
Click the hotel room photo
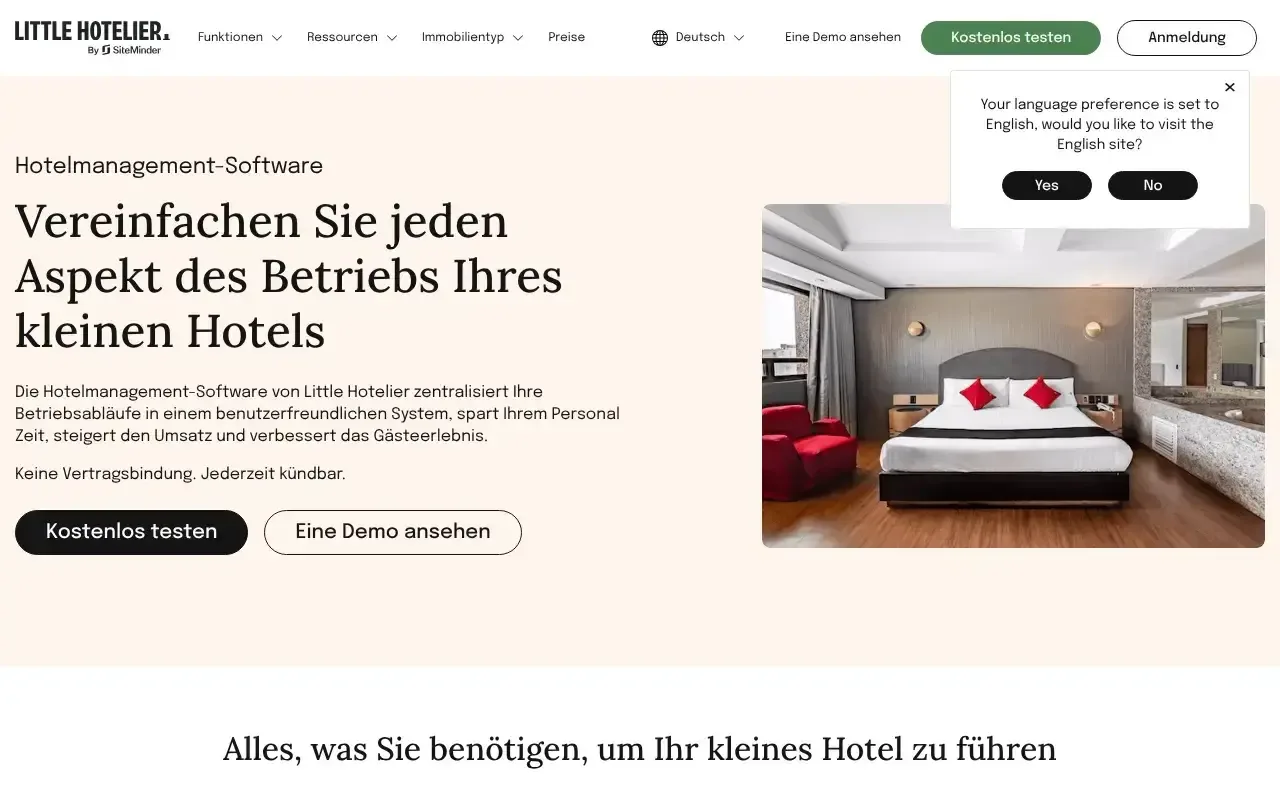pyautogui.click(x=1013, y=376)
